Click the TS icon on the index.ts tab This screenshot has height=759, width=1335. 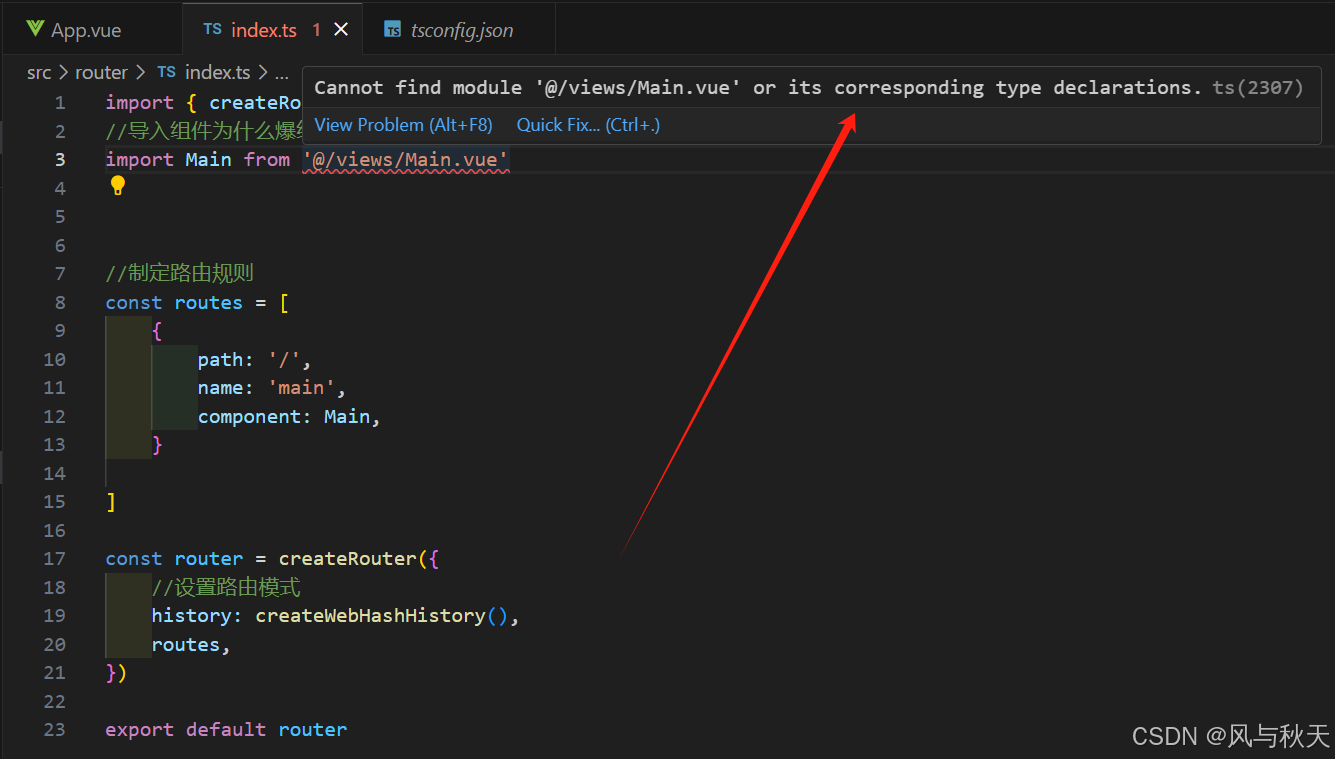213,29
